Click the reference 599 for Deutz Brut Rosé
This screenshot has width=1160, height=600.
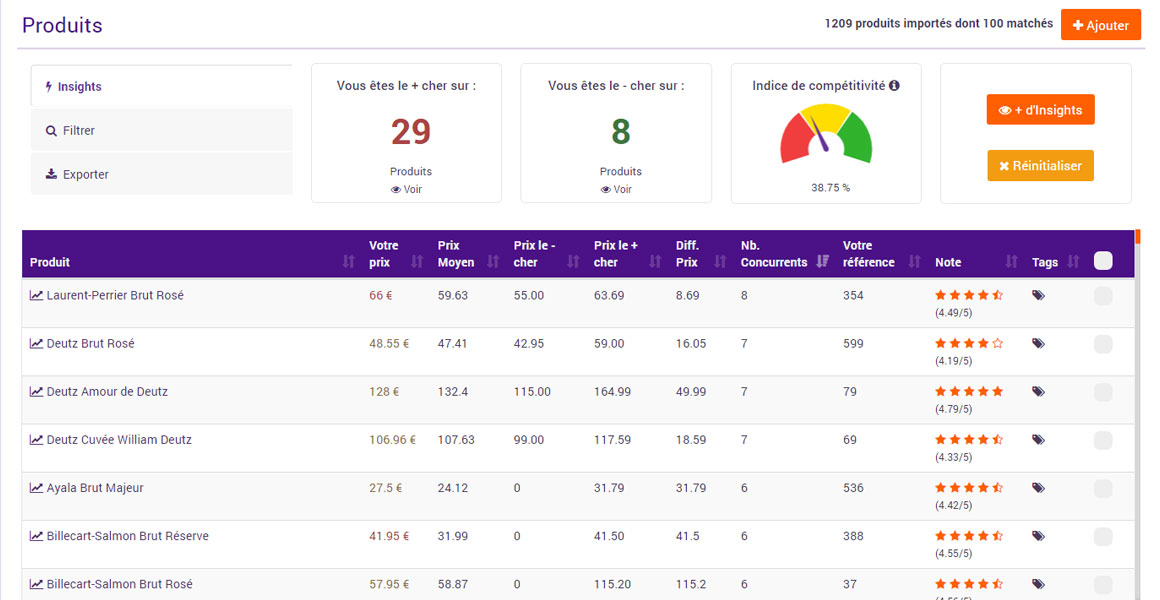pos(853,343)
